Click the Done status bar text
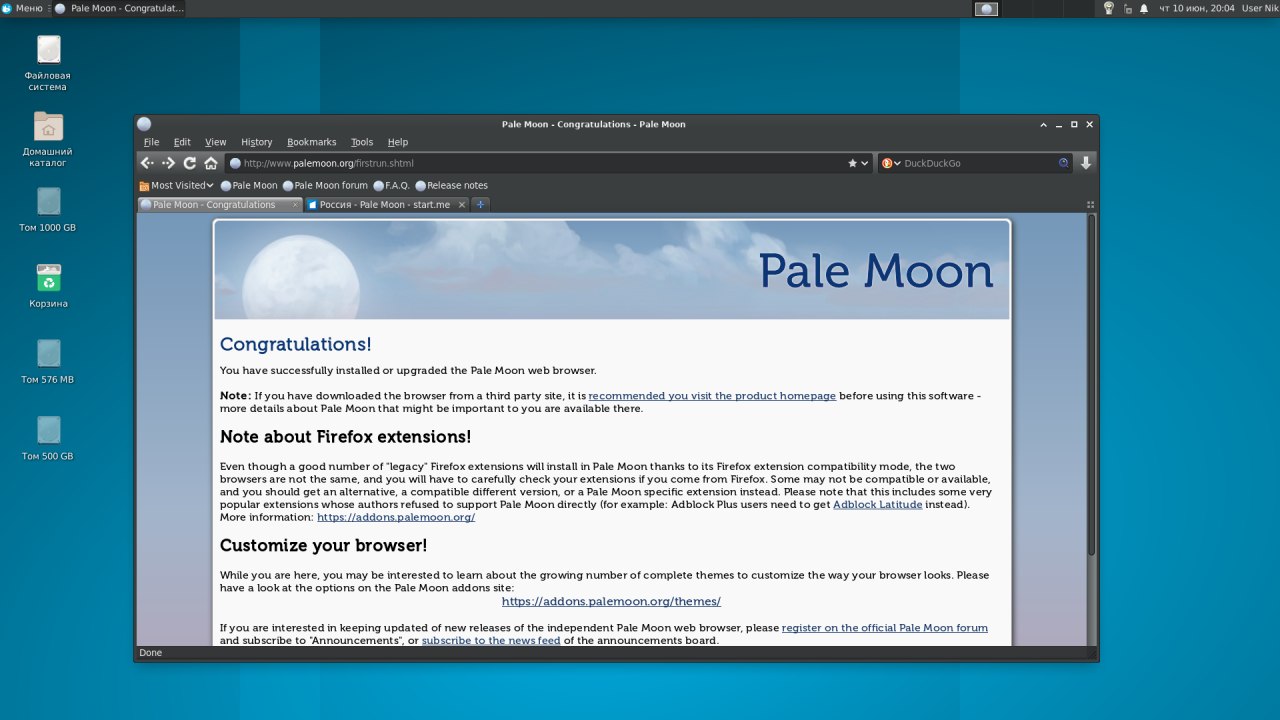The width and height of the screenshot is (1280, 720). click(150, 653)
